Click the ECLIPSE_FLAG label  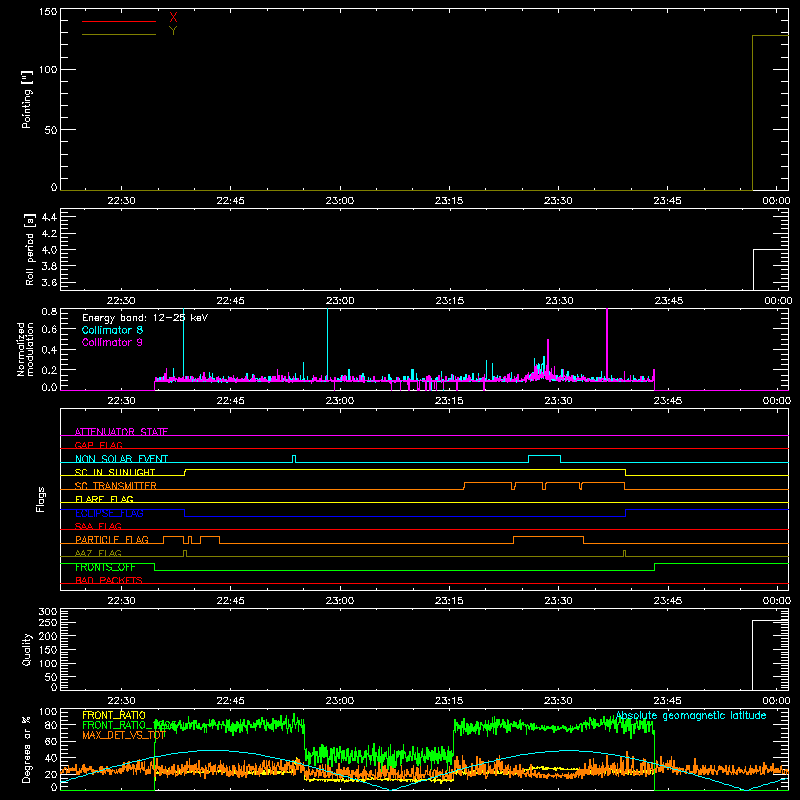pos(109,513)
